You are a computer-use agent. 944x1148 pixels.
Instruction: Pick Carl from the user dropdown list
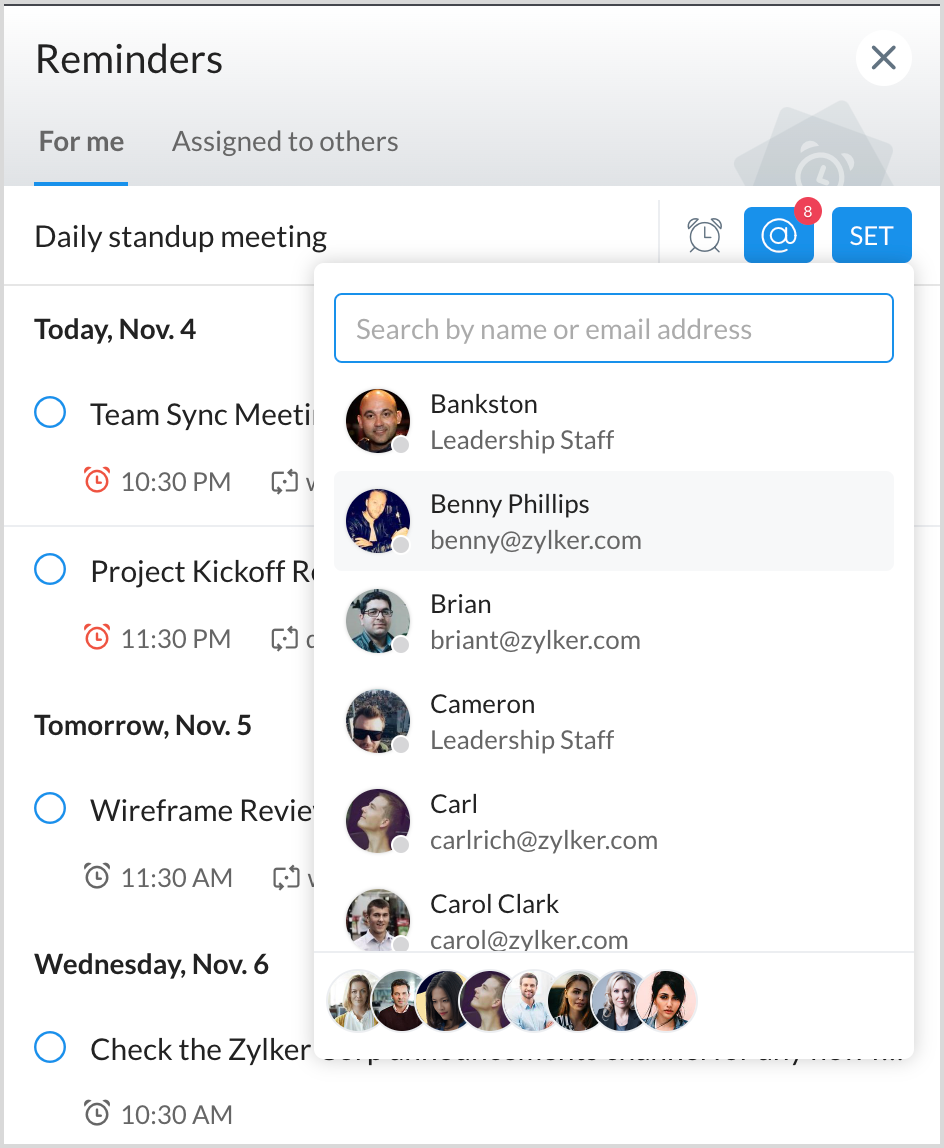click(613, 821)
